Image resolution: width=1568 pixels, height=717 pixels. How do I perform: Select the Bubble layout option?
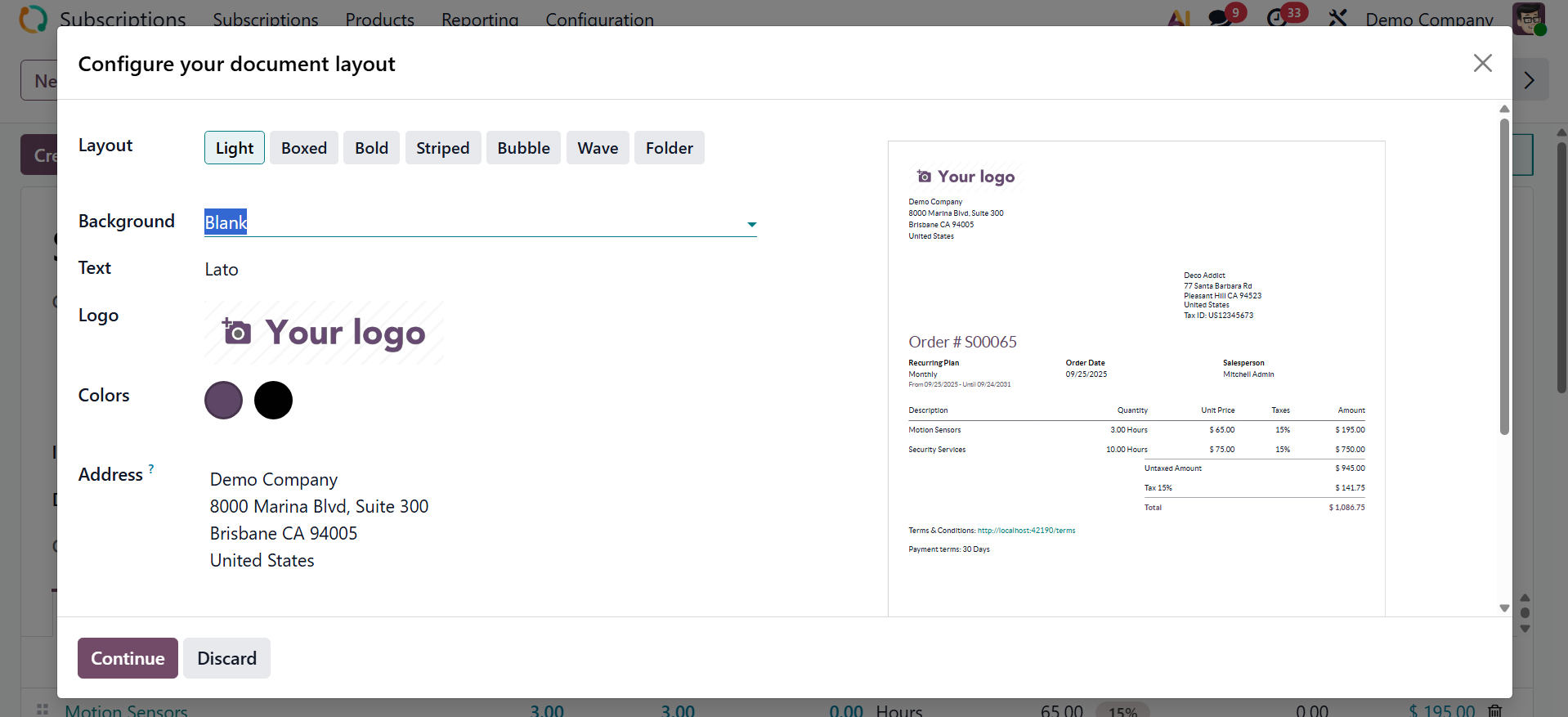pyautogui.click(x=523, y=148)
